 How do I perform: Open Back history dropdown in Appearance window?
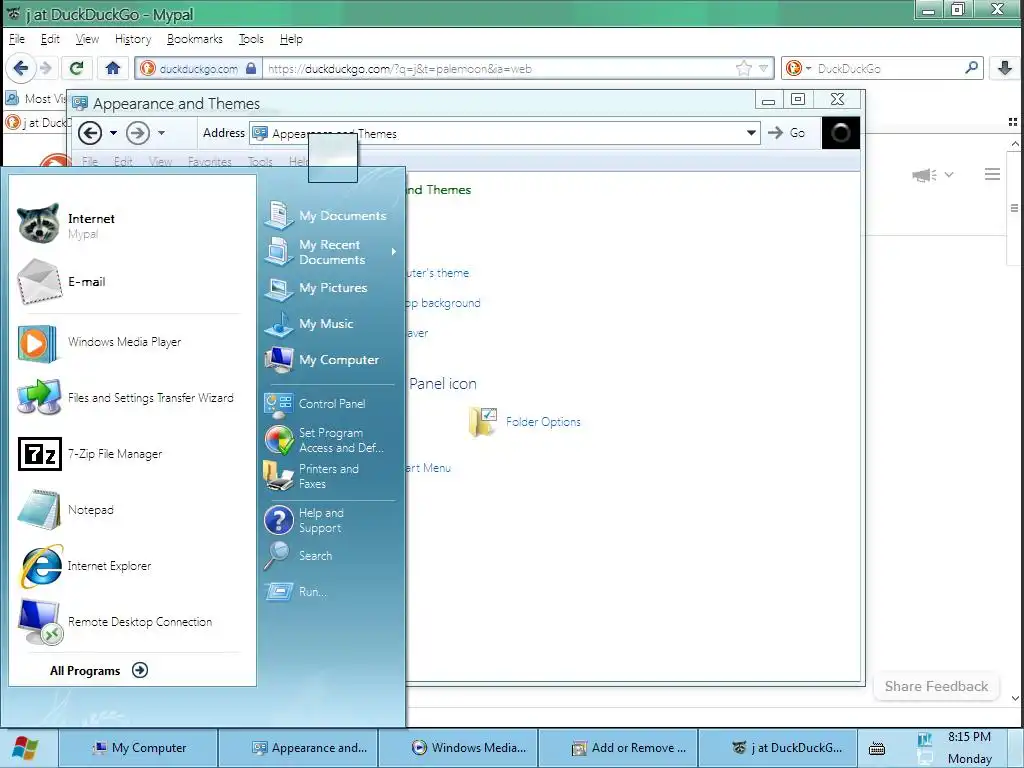(x=113, y=133)
